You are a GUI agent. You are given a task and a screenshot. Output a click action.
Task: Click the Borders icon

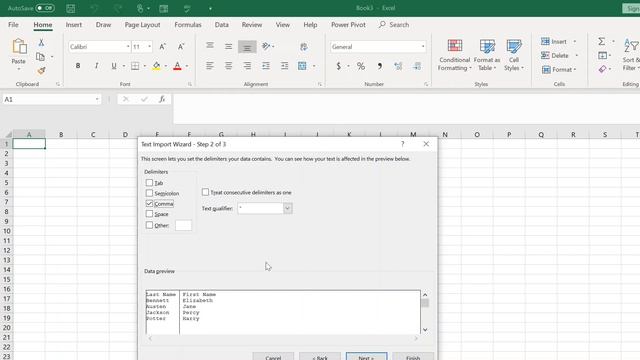[x=135, y=66]
